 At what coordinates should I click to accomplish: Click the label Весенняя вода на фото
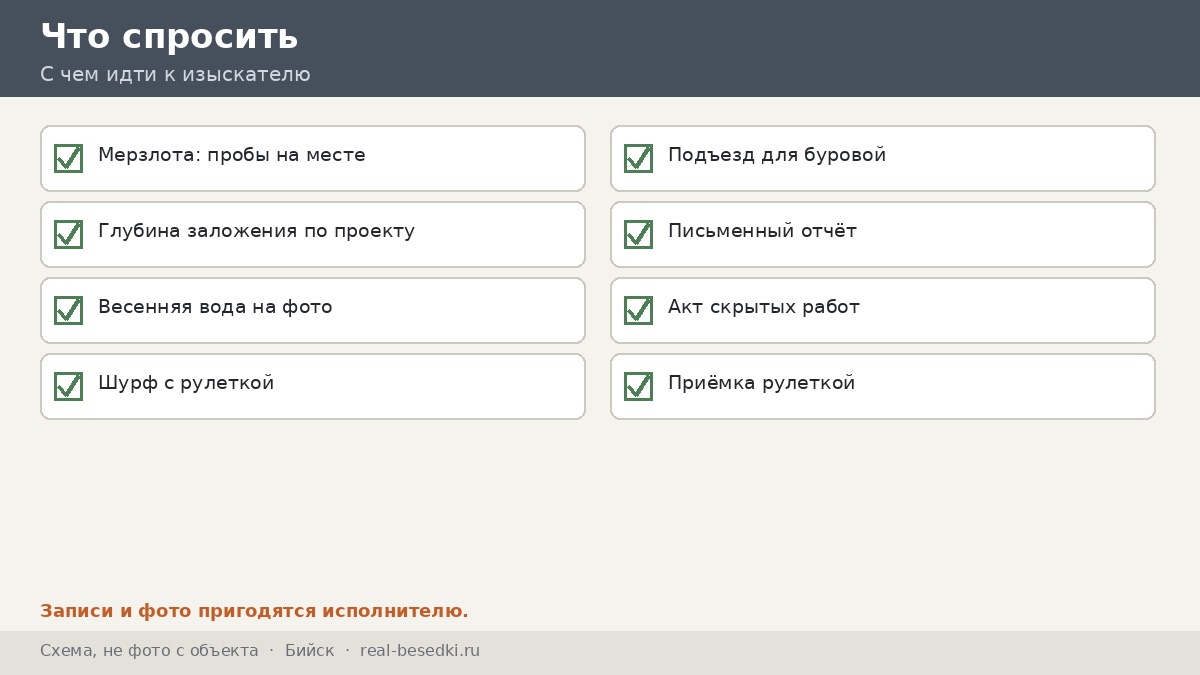click(215, 307)
